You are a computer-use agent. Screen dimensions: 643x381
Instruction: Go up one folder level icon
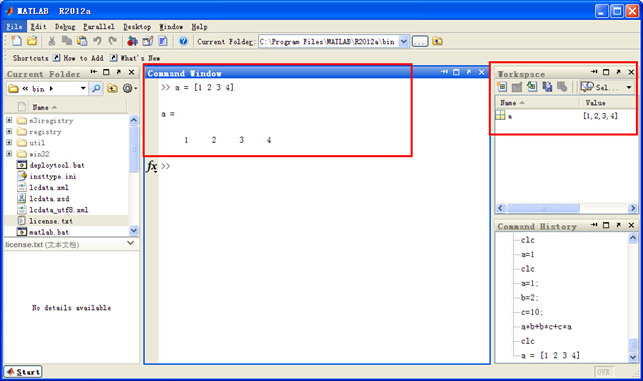(x=438, y=41)
